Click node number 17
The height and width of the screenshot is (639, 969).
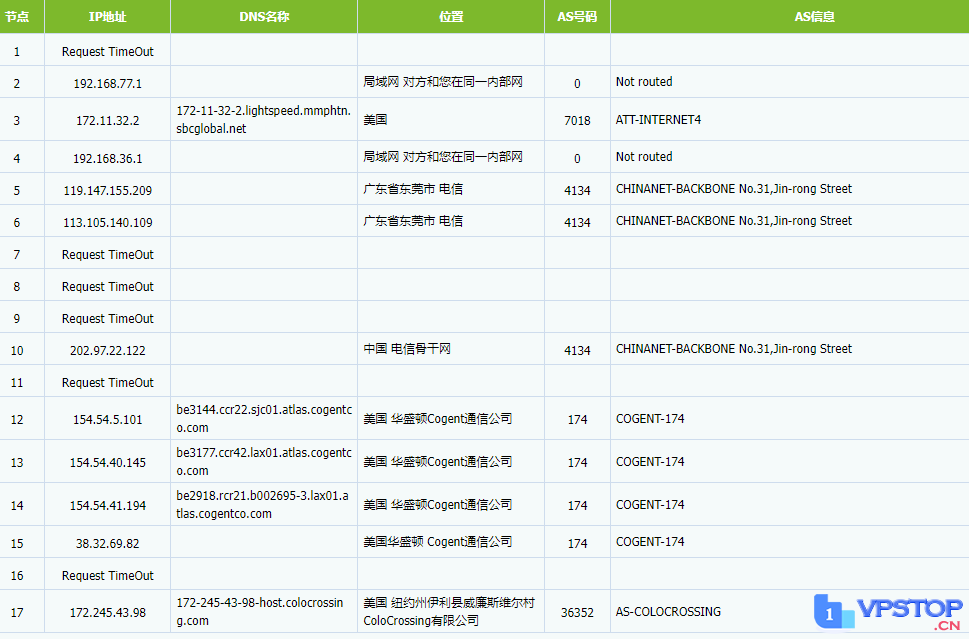17,613
